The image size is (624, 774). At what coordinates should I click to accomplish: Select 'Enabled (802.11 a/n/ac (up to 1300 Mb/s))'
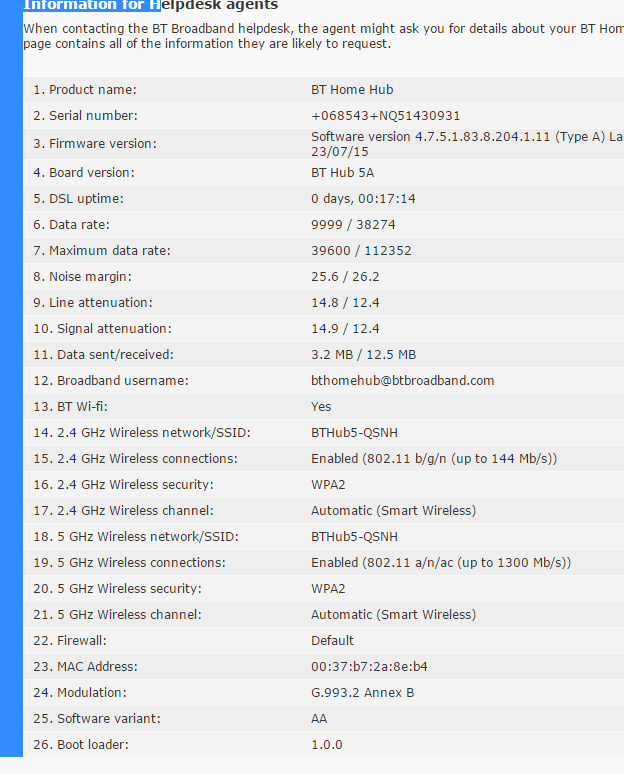pyautogui.click(x=441, y=563)
